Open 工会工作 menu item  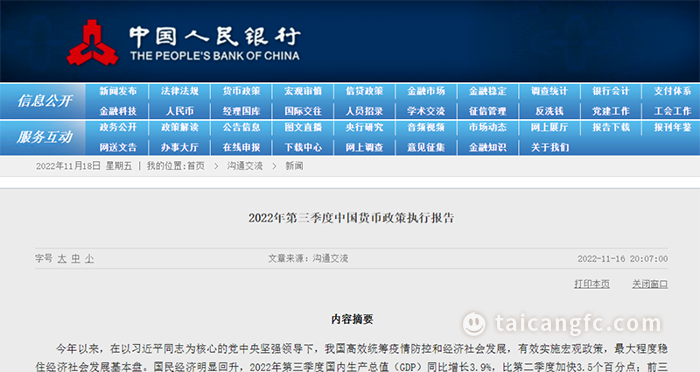[x=673, y=111]
